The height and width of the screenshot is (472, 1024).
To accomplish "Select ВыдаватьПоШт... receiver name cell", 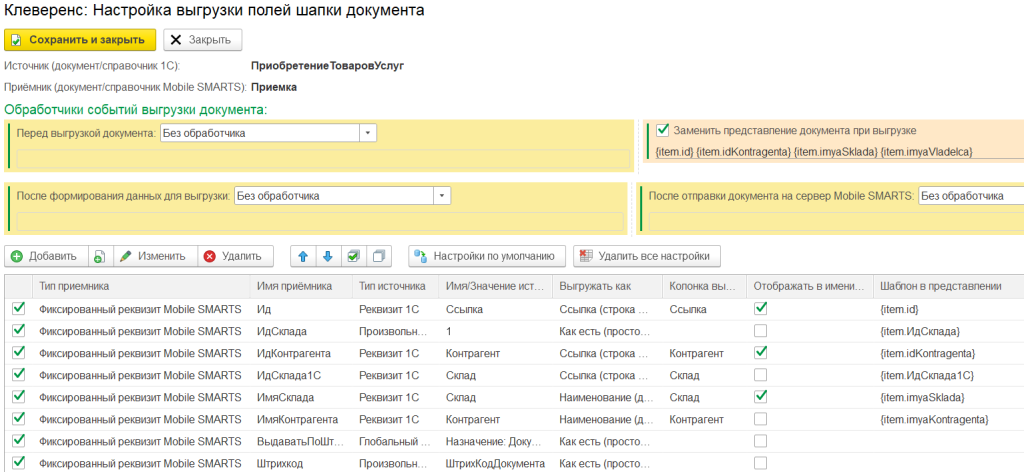I will pyautogui.click(x=301, y=441).
